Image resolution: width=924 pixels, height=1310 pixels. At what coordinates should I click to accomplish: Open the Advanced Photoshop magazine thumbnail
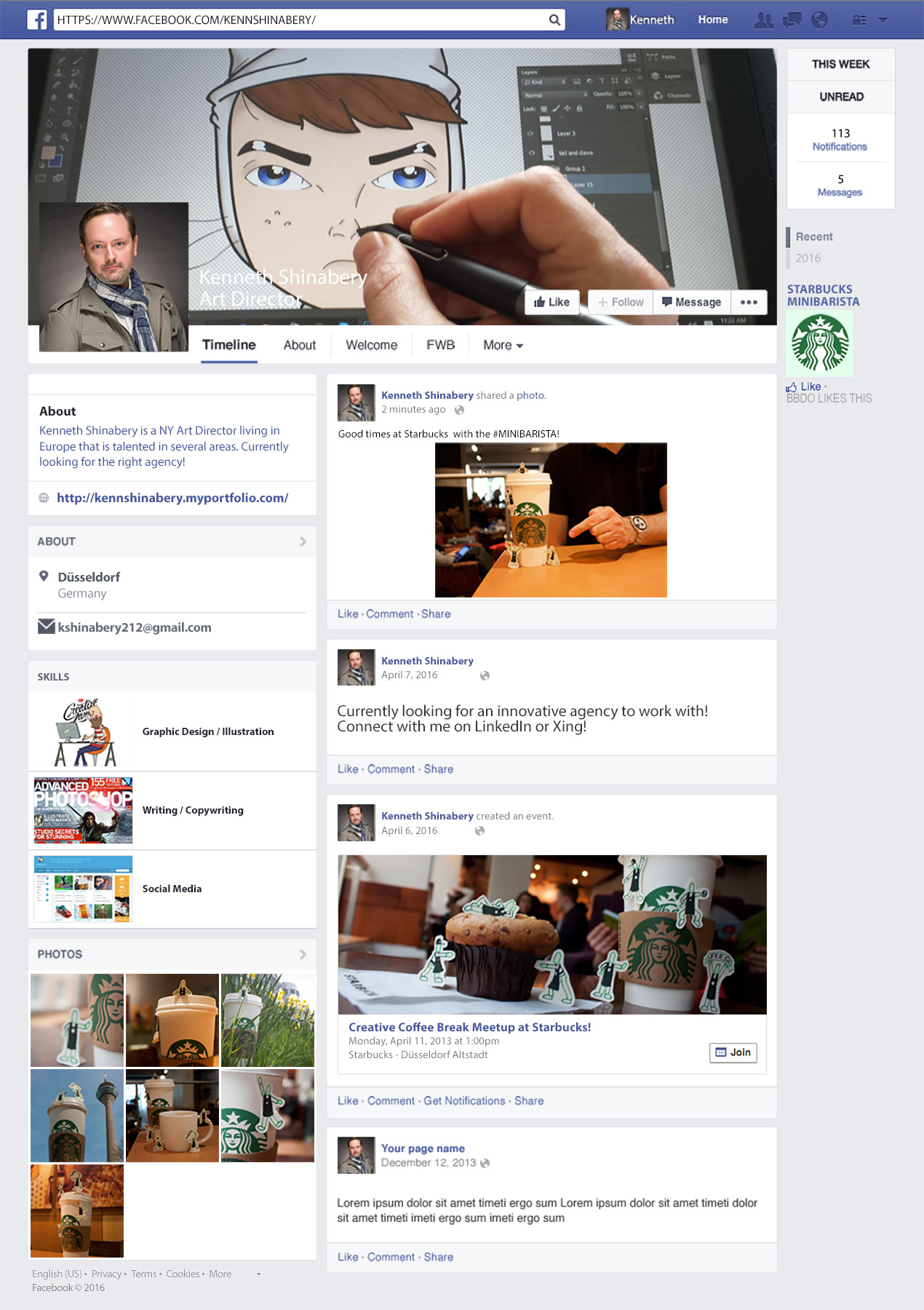pos(84,810)
